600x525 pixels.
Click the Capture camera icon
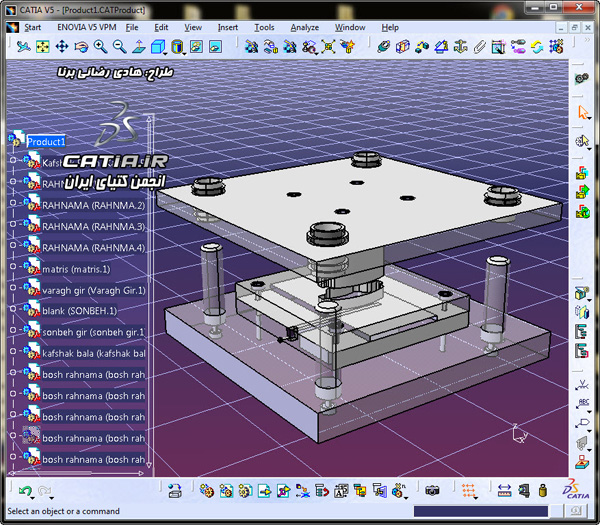click(x=432, y=490)
